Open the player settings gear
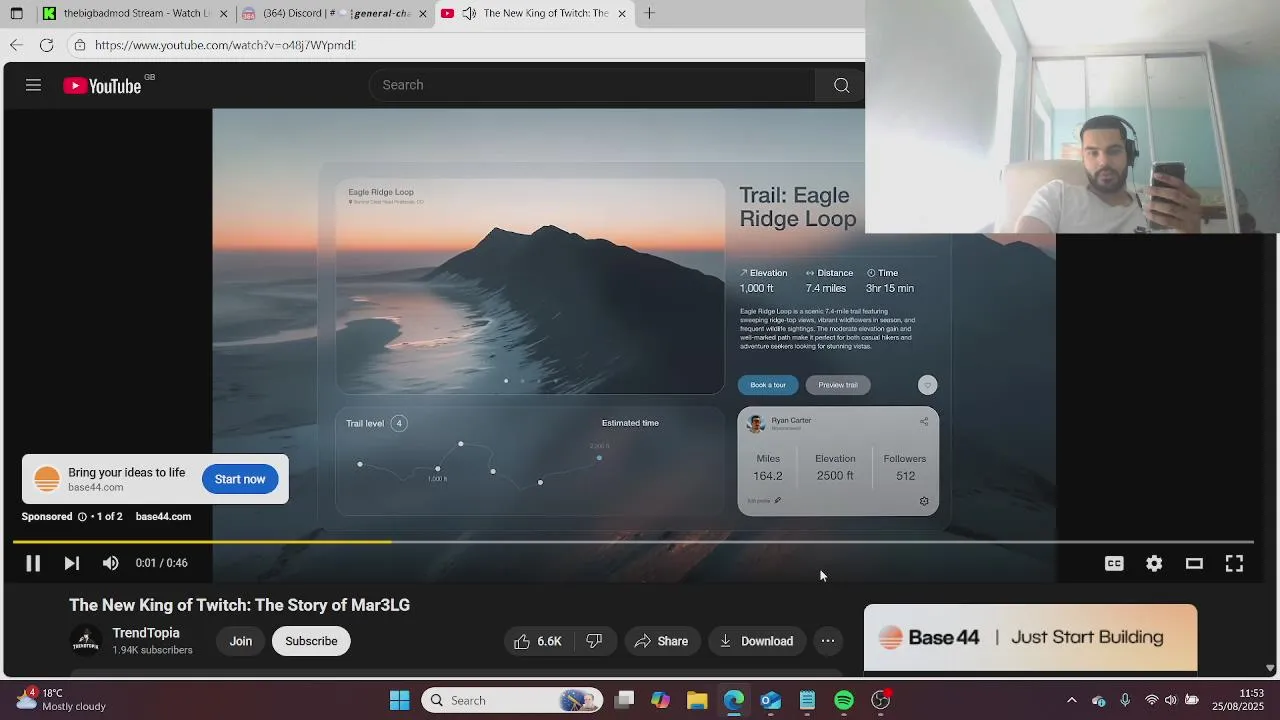 click(1154, 564)
